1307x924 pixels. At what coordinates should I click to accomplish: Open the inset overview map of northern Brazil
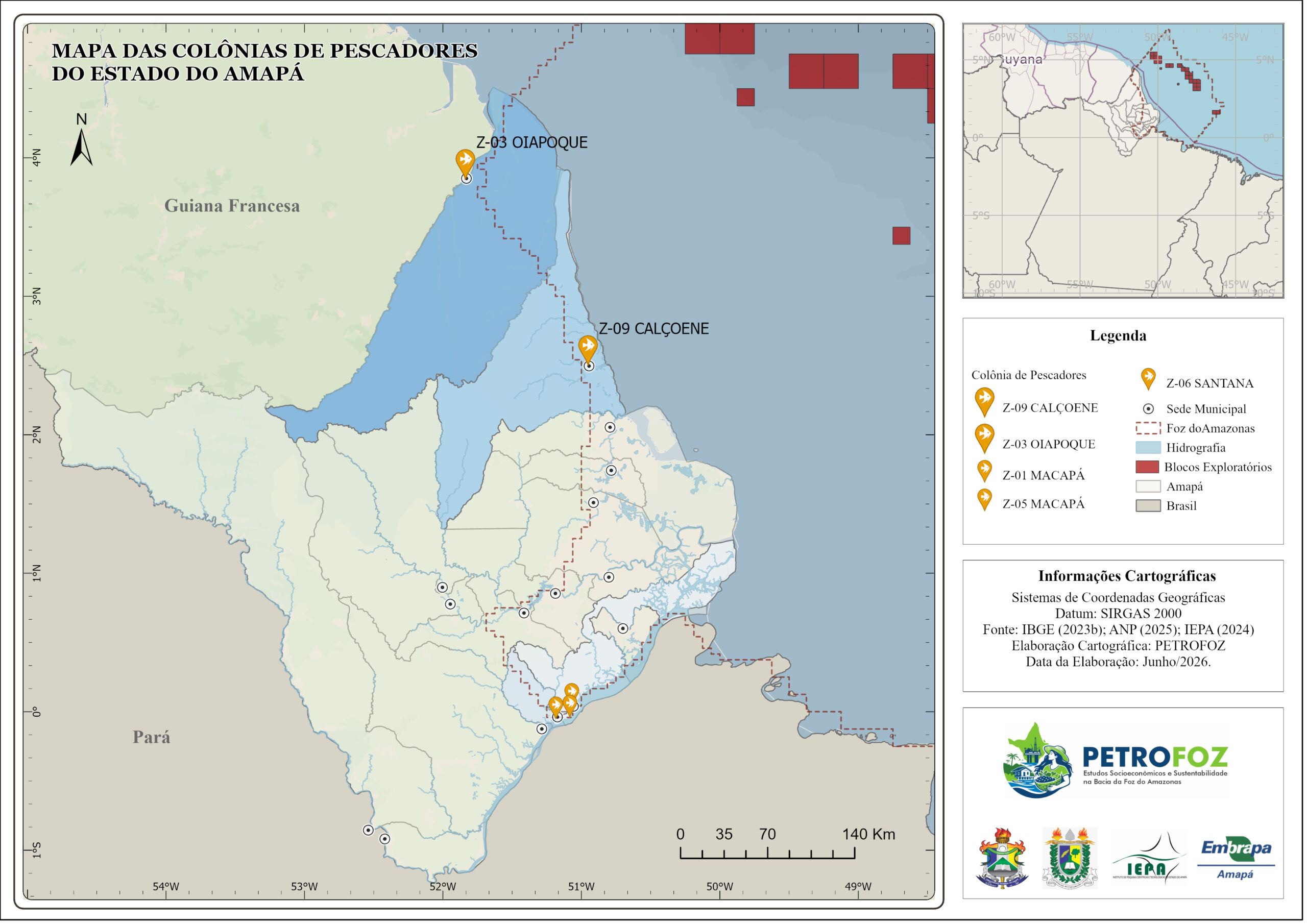click(x=1124, y=160)
